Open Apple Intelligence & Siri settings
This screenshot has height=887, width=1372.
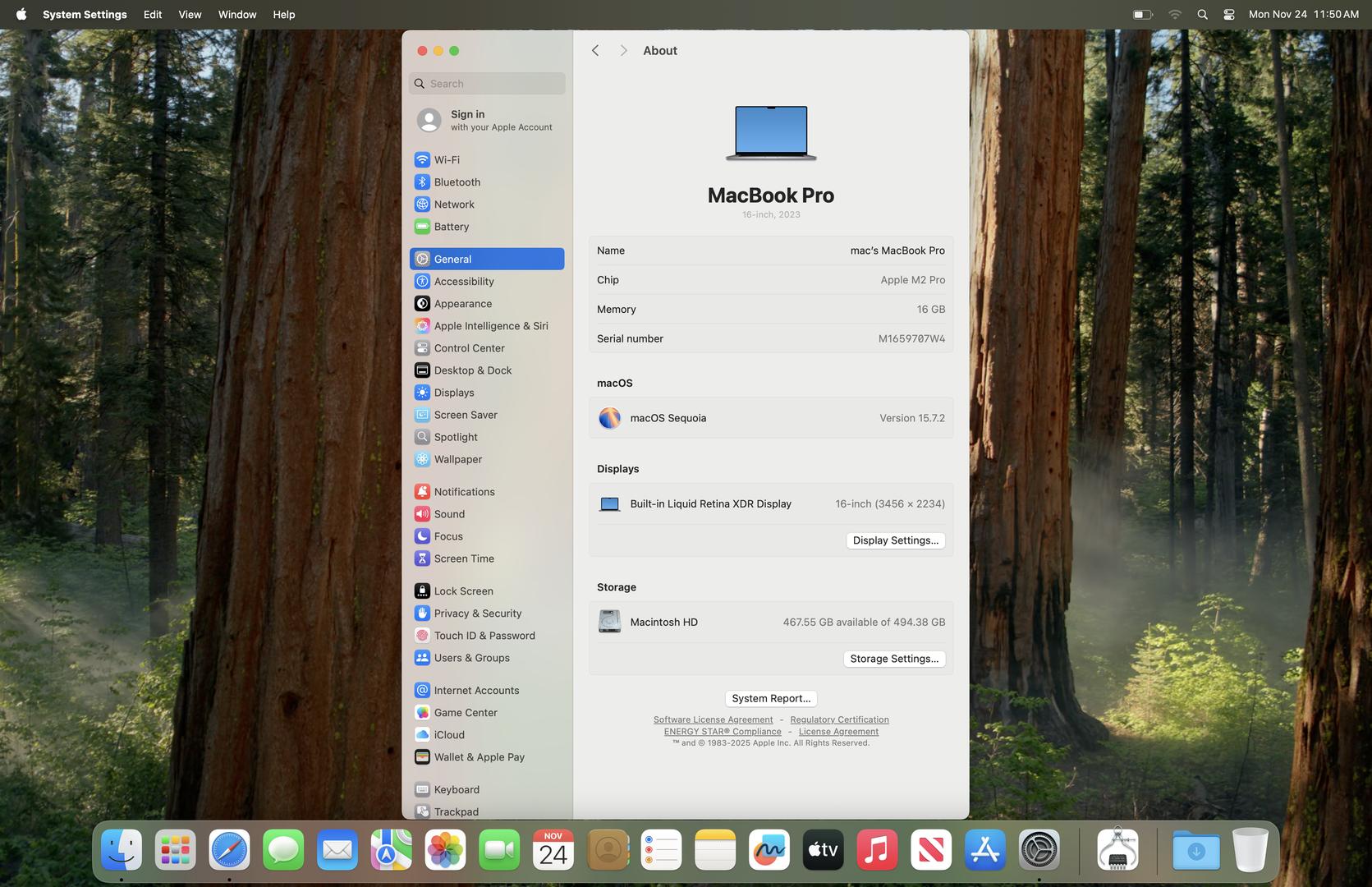[490, 325]
